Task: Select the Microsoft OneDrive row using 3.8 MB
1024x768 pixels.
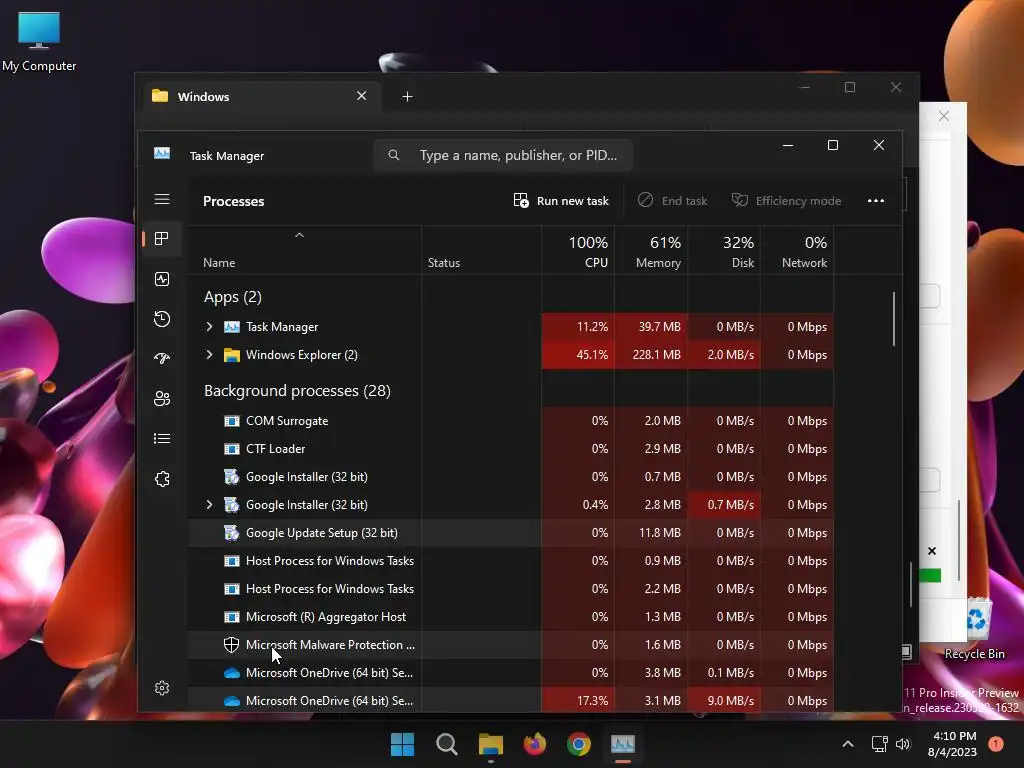Action: pos(511,673)
